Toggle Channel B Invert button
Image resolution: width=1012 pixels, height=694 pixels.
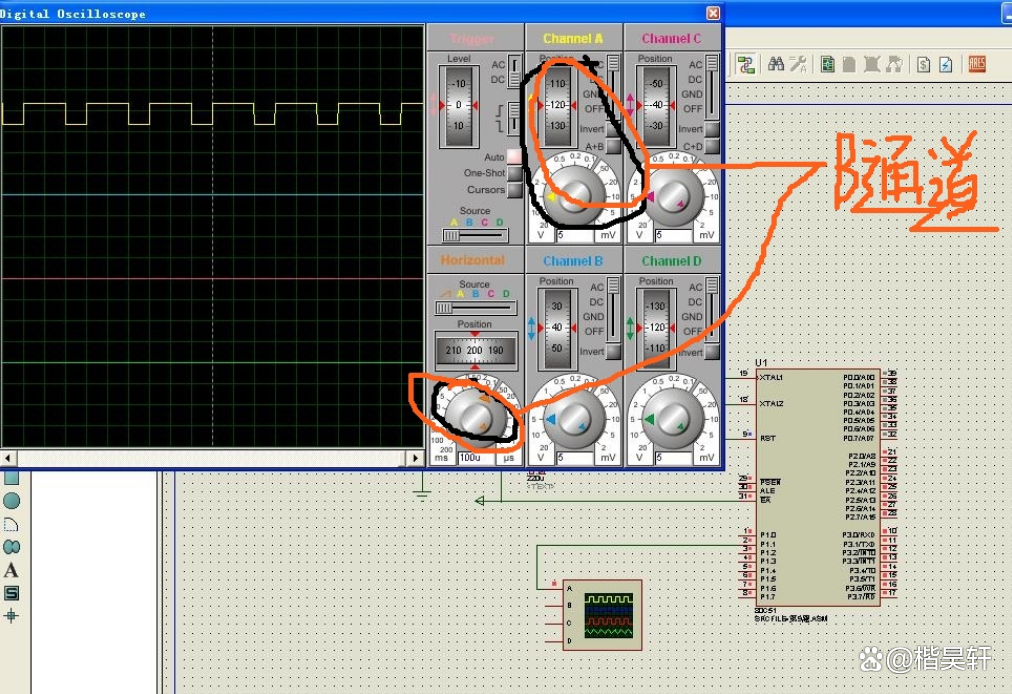613,352
